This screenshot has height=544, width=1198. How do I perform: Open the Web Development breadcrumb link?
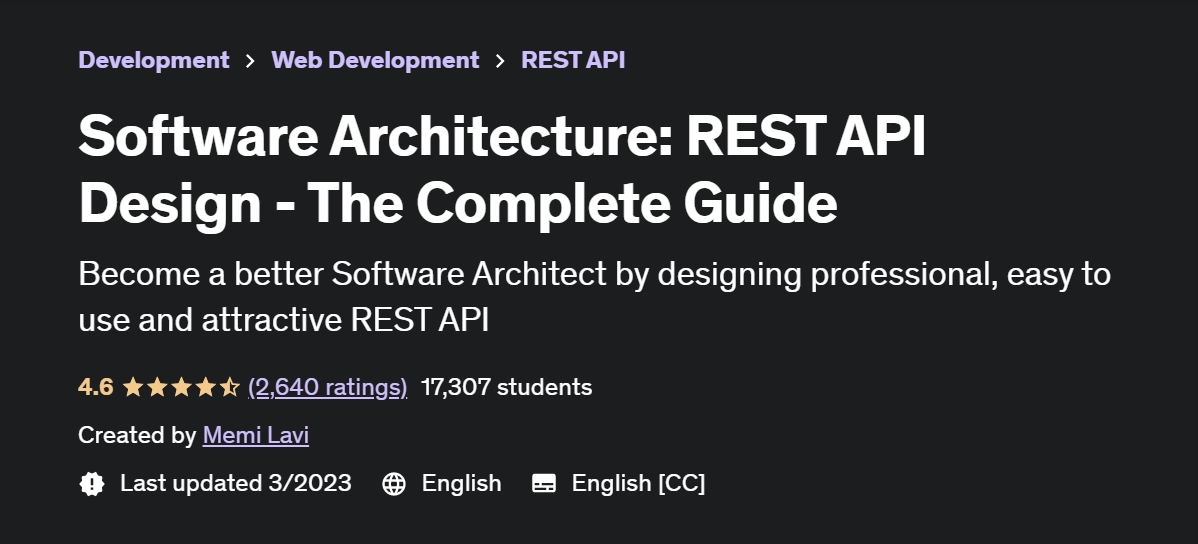(375, 60)
